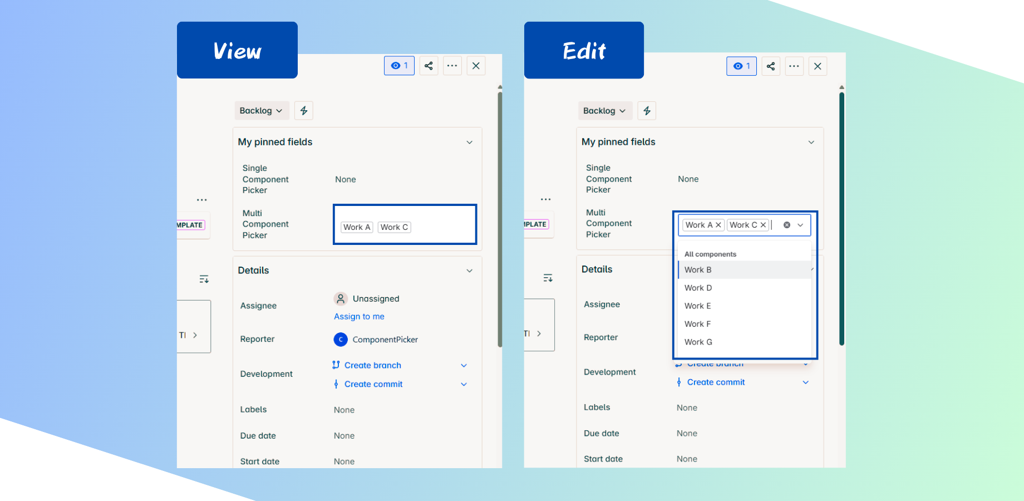Open the Backlog status dropdown in View panel
The image size is (1024, 501).
(261, 111)
